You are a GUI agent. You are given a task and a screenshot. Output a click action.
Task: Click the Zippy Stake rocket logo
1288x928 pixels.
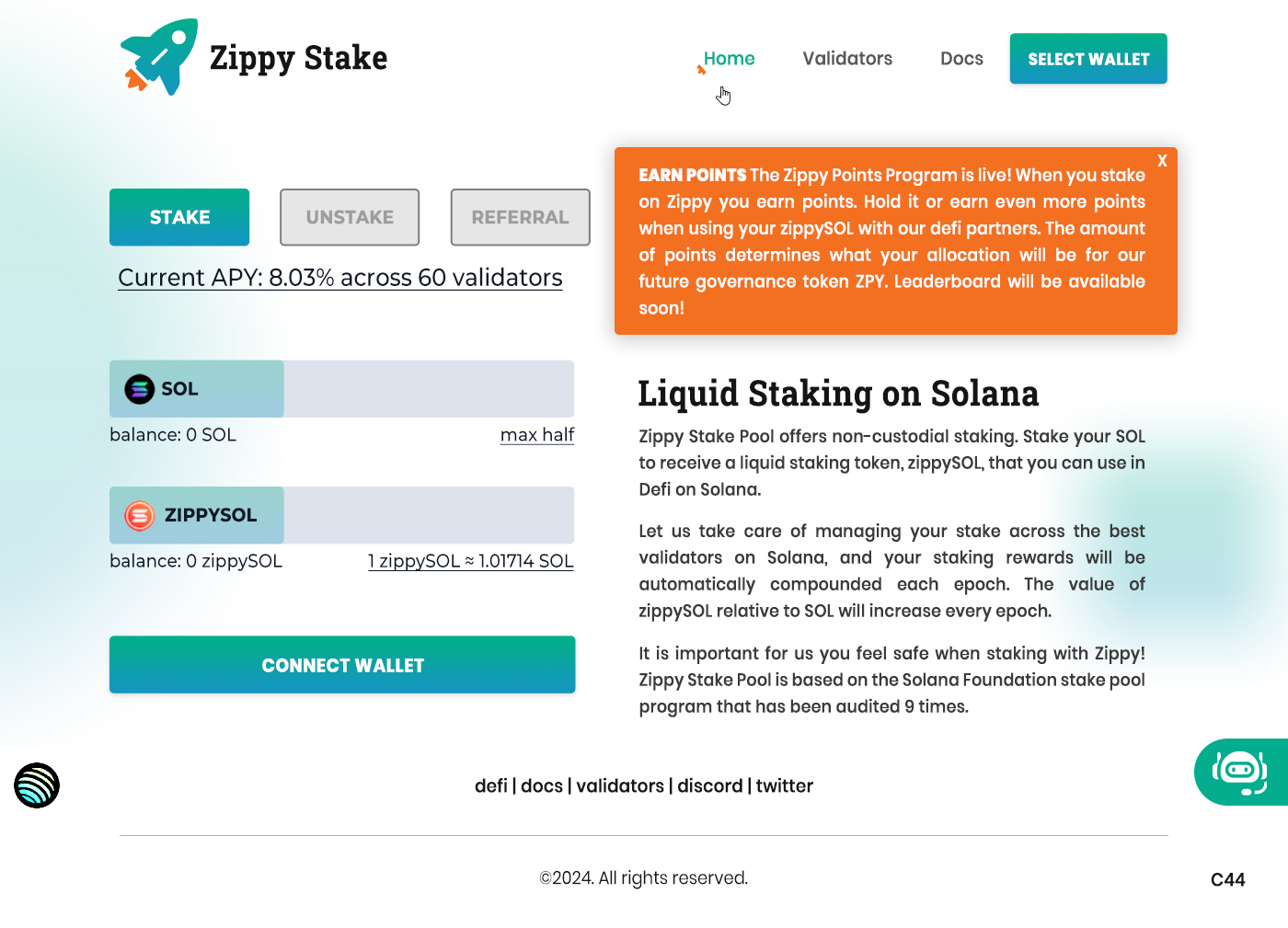click(159, 57)
